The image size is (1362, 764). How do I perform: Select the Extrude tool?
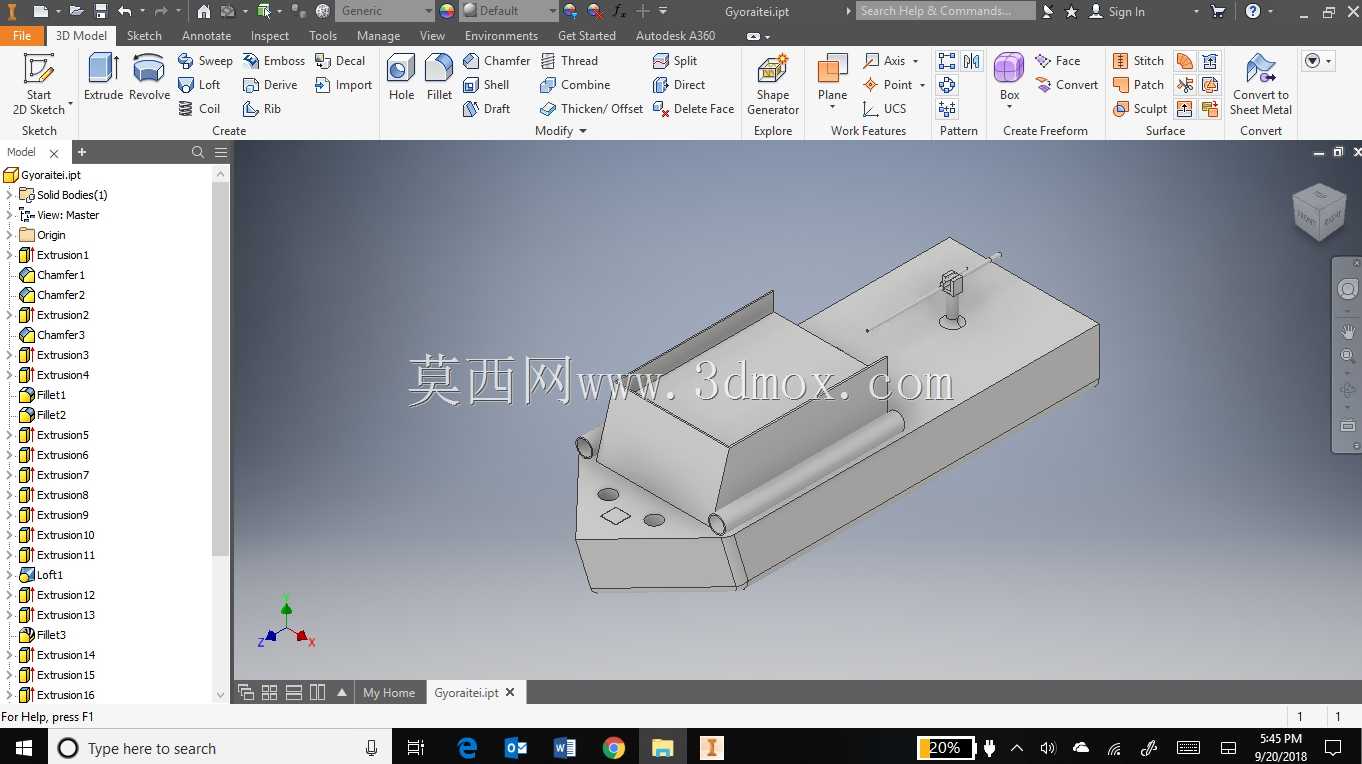pyautogui.click(x=103, y=78)
